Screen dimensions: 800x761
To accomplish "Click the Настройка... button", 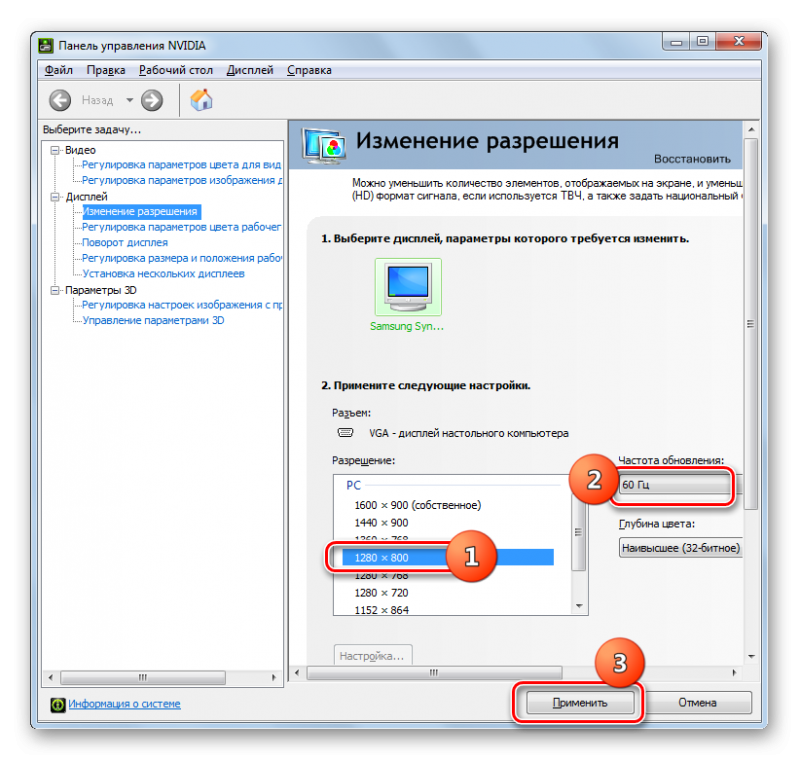I will pyautogui.click(x=372, y=655).
